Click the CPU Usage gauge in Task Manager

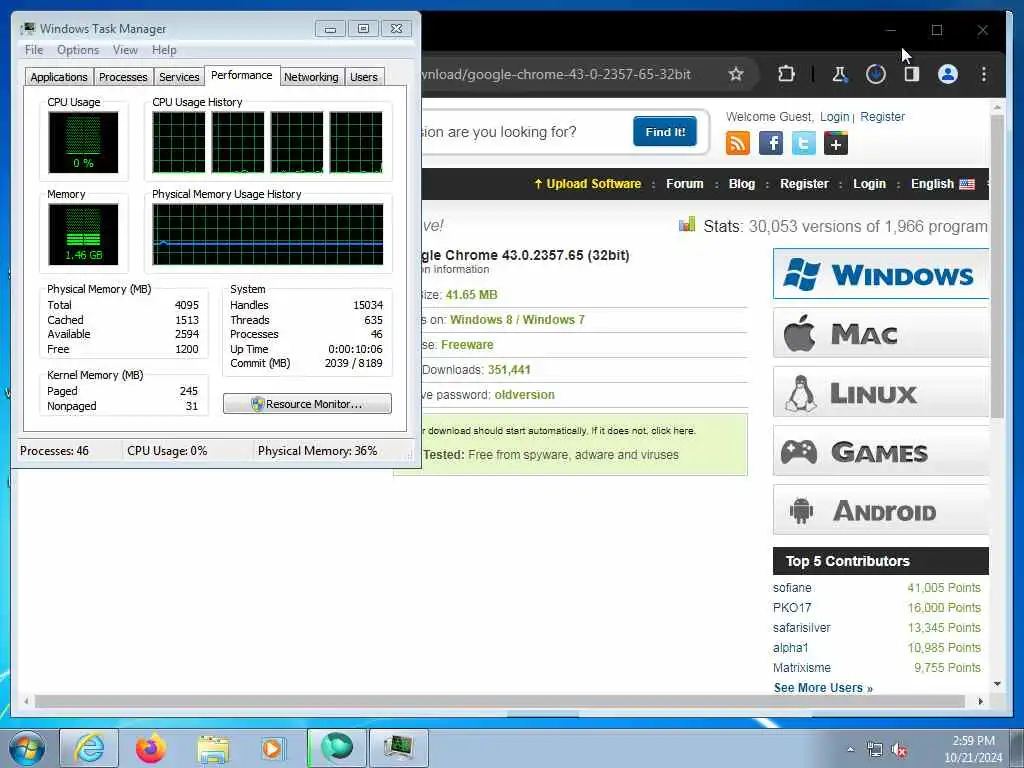83,142
